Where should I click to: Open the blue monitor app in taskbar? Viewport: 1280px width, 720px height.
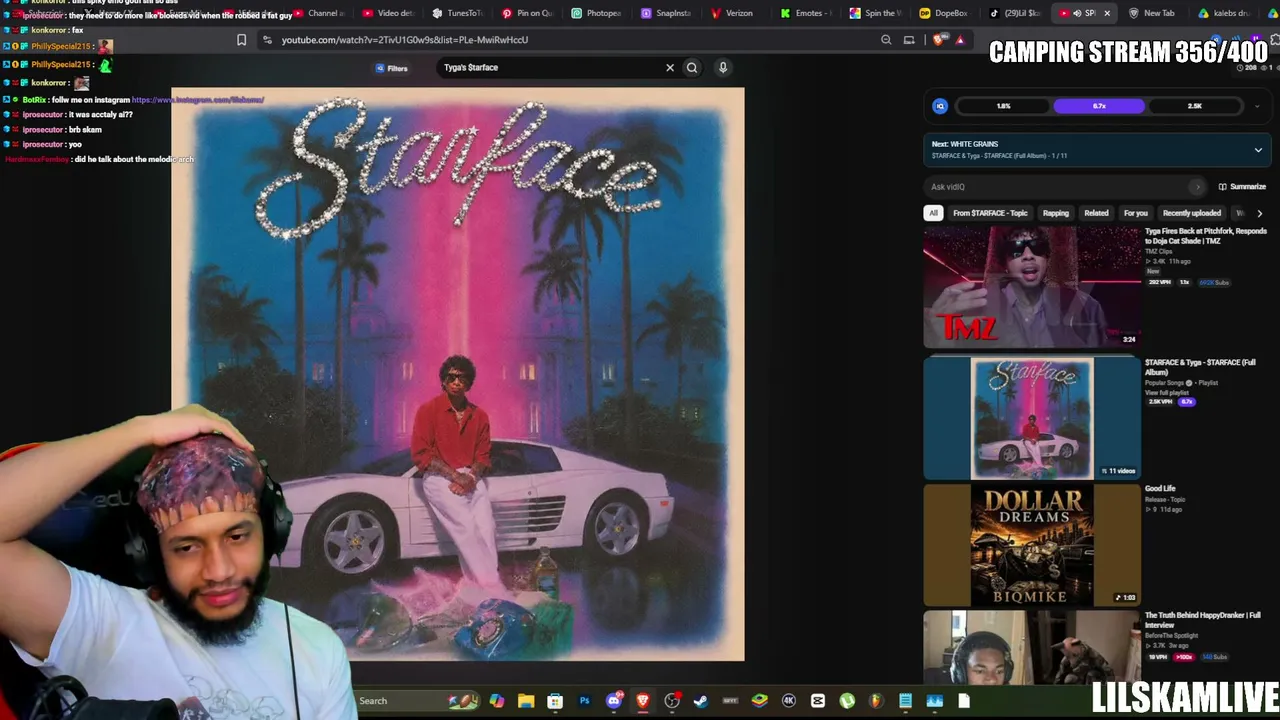[x=935, y=701]
